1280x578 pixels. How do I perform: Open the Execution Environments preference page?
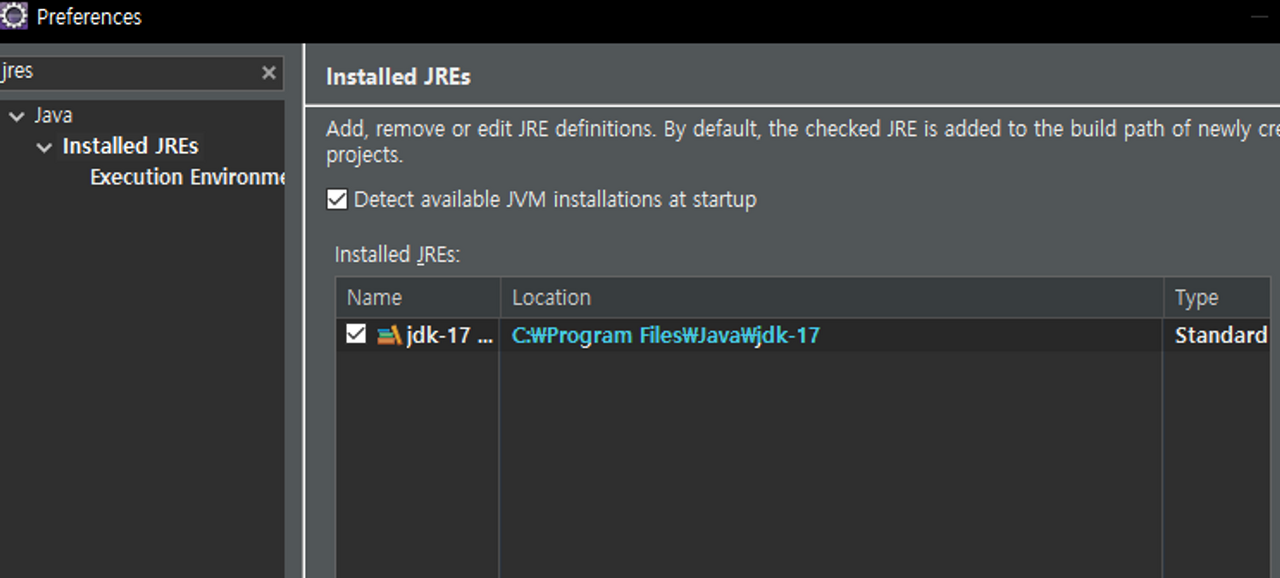click(x=187, y=177)
